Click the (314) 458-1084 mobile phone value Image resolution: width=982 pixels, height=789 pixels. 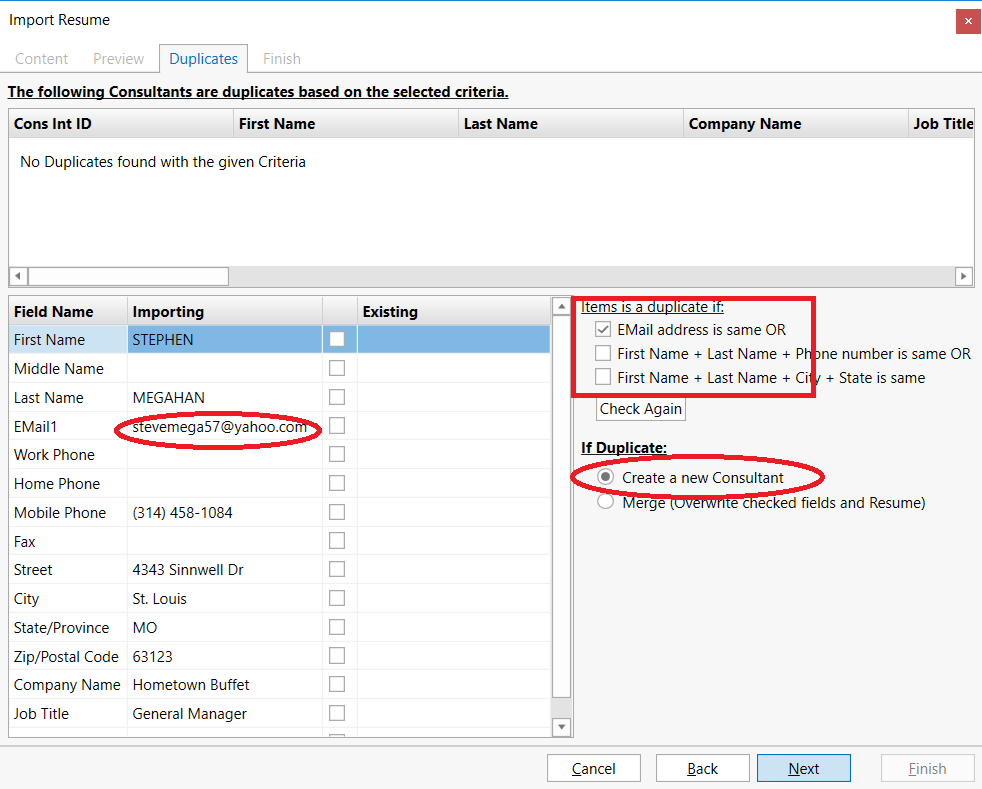point(225,512)
